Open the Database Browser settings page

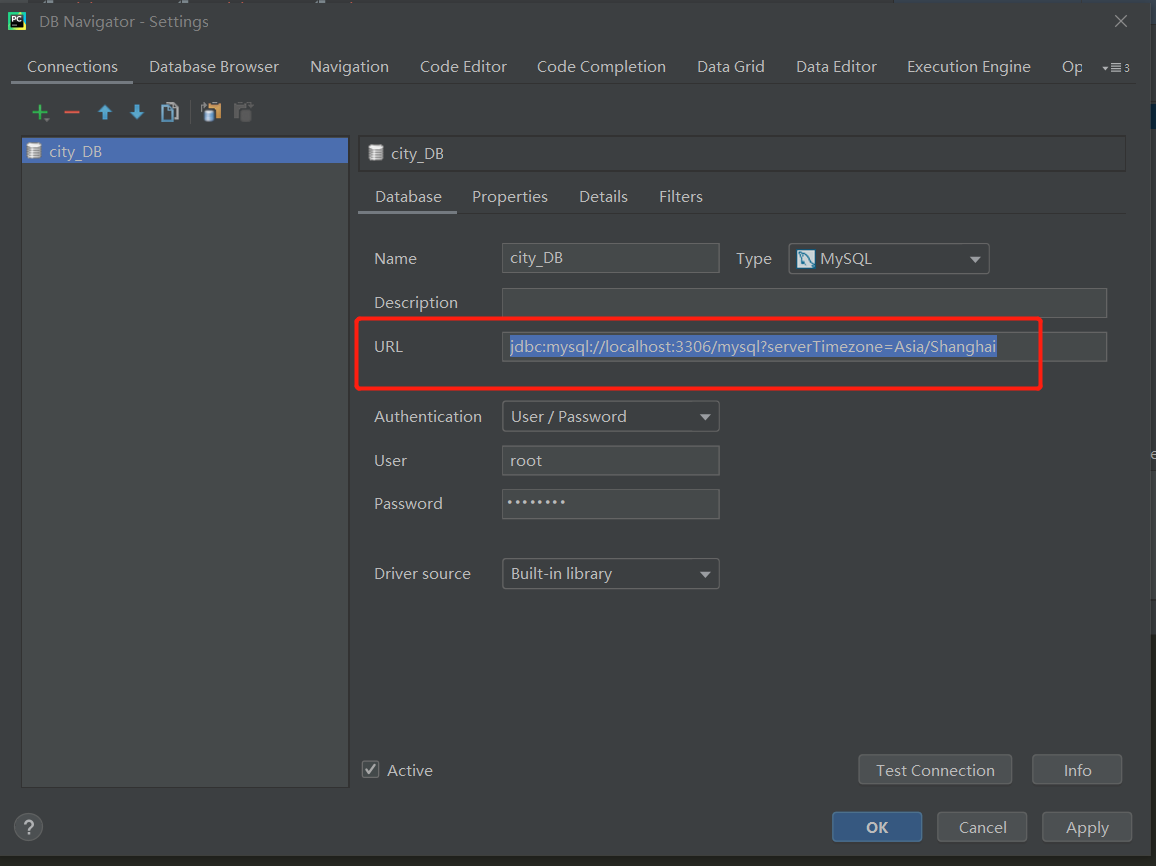pyautogui.click(x=213, y=66)
